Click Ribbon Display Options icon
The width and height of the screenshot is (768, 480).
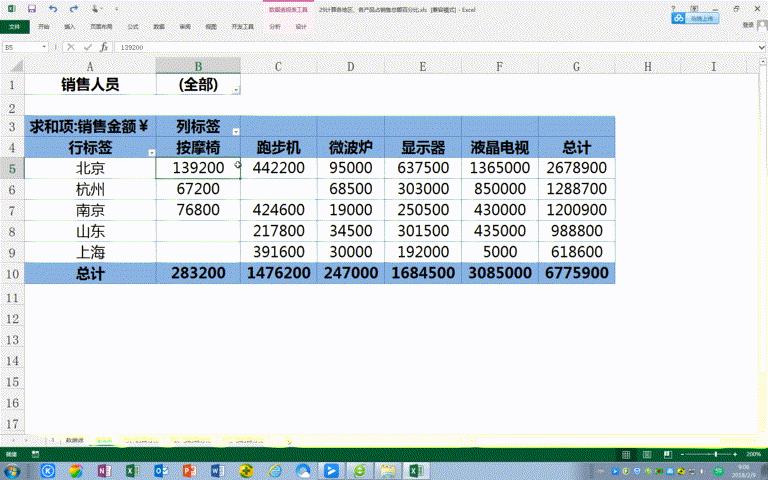(x=694, y=9)
